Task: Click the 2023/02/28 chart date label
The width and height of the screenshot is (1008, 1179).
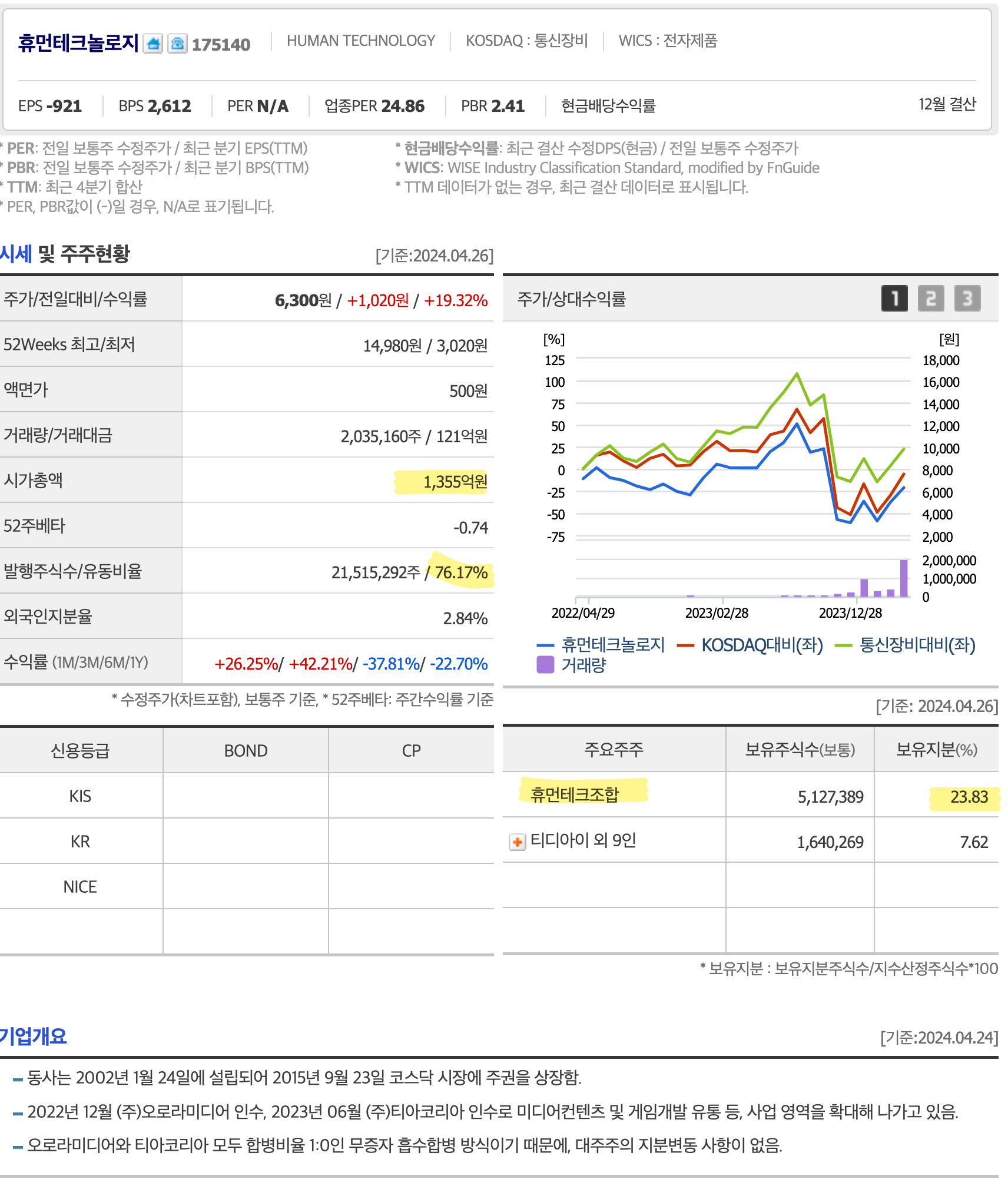Action: click(717, 613)
